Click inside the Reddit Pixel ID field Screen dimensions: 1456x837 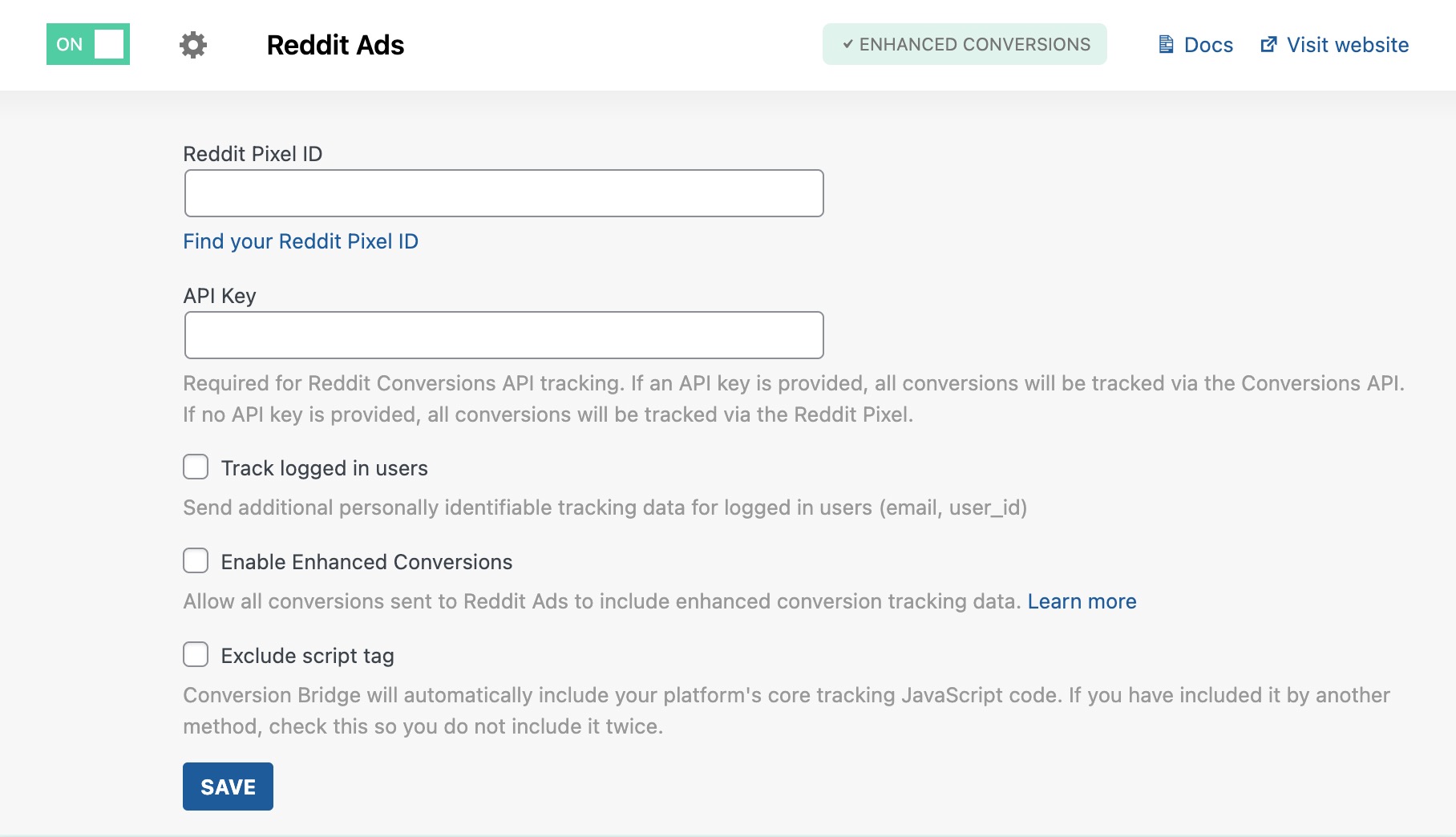click(x=504, y=192)
